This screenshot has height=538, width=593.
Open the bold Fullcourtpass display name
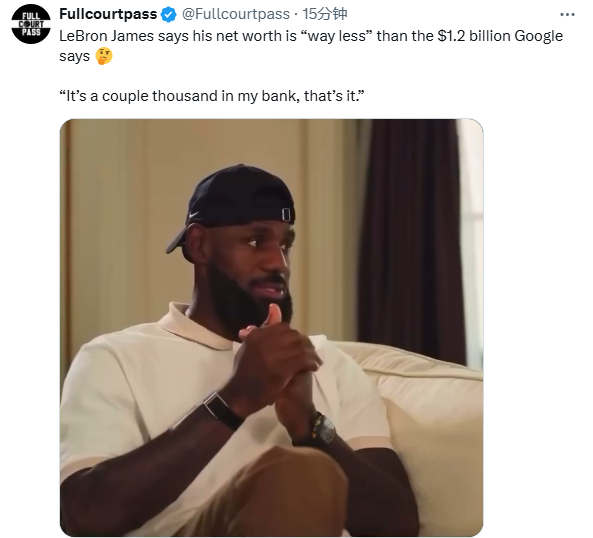(x=108, y=14)
